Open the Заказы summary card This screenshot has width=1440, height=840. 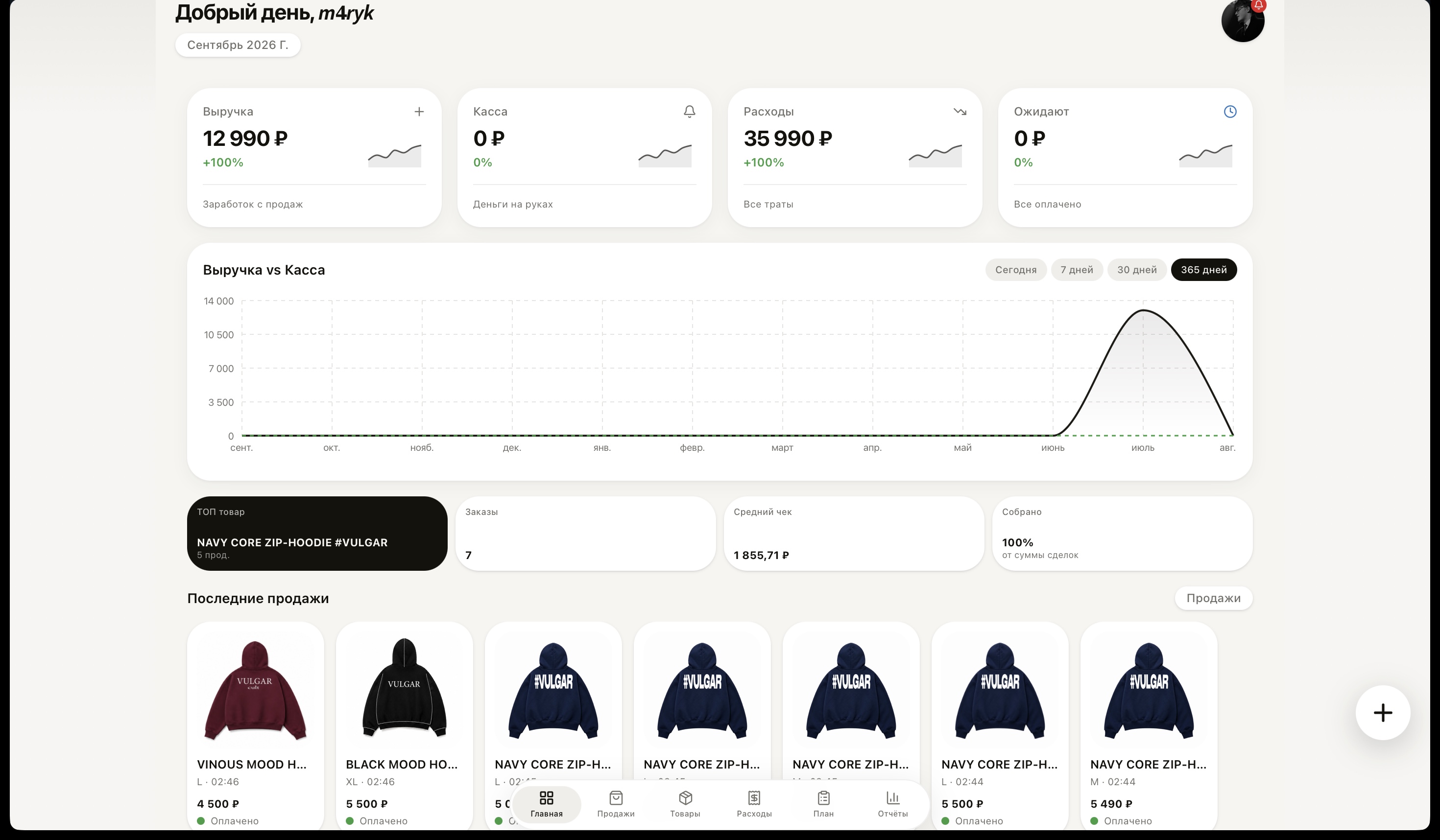[585, 534]
